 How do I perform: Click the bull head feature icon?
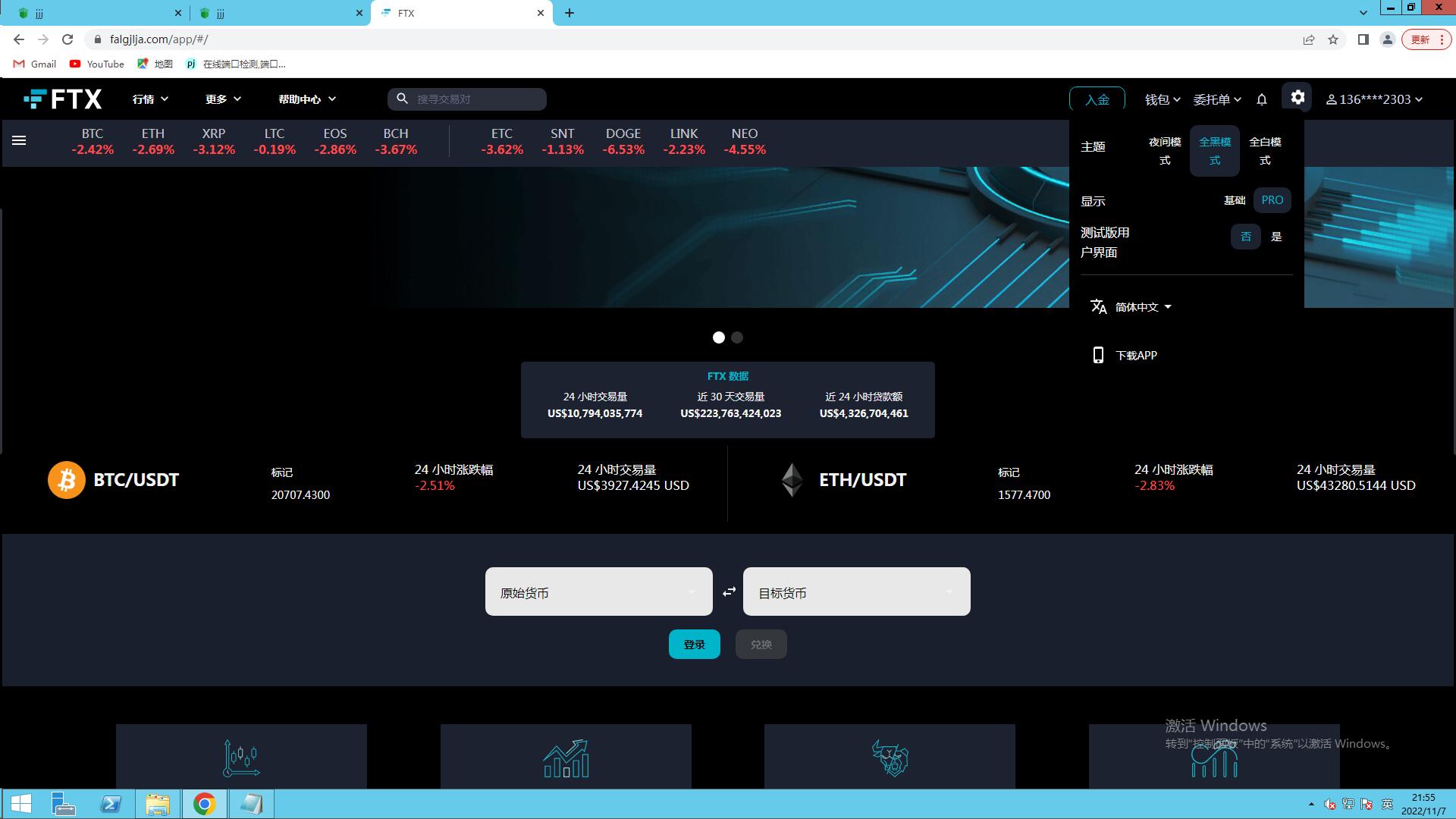click(890, 758)
